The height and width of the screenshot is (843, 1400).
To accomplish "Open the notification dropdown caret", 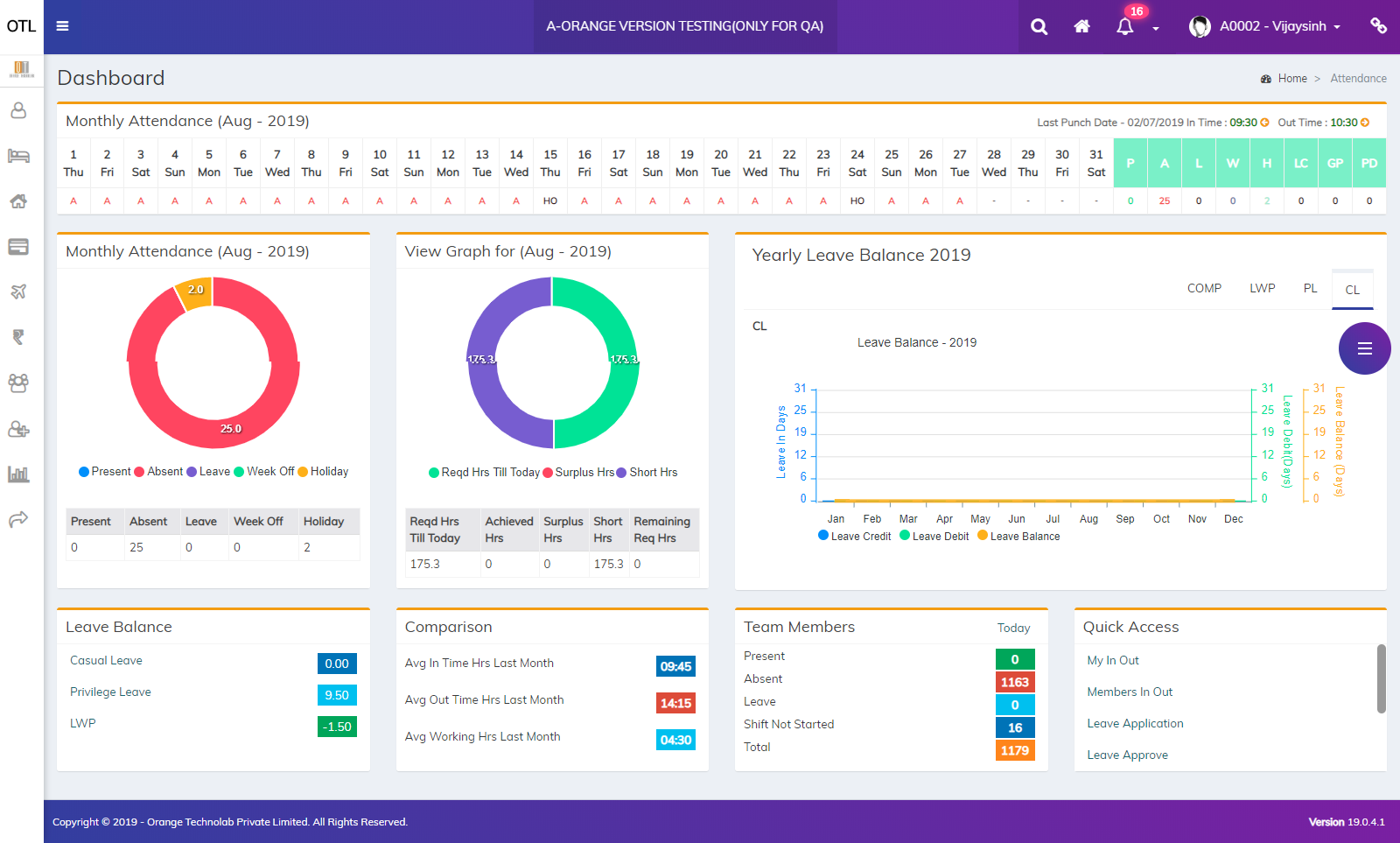I will click(x=1157, y=29).
